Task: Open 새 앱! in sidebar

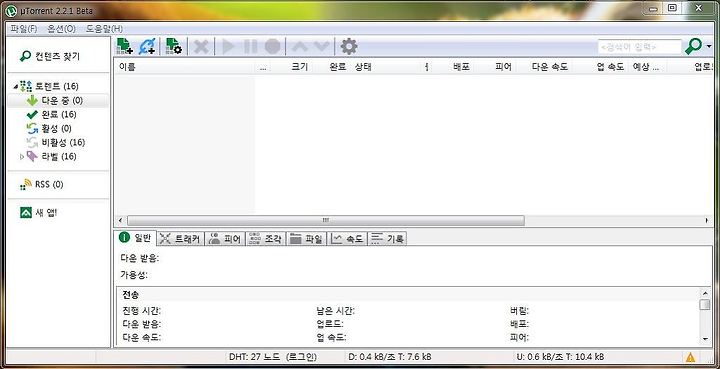Action: pyautogui.click(x=39, y=212)
